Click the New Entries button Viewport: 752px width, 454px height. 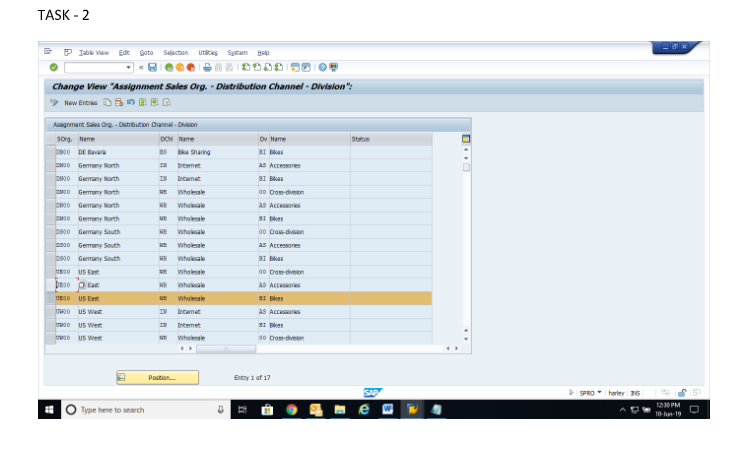81,103
